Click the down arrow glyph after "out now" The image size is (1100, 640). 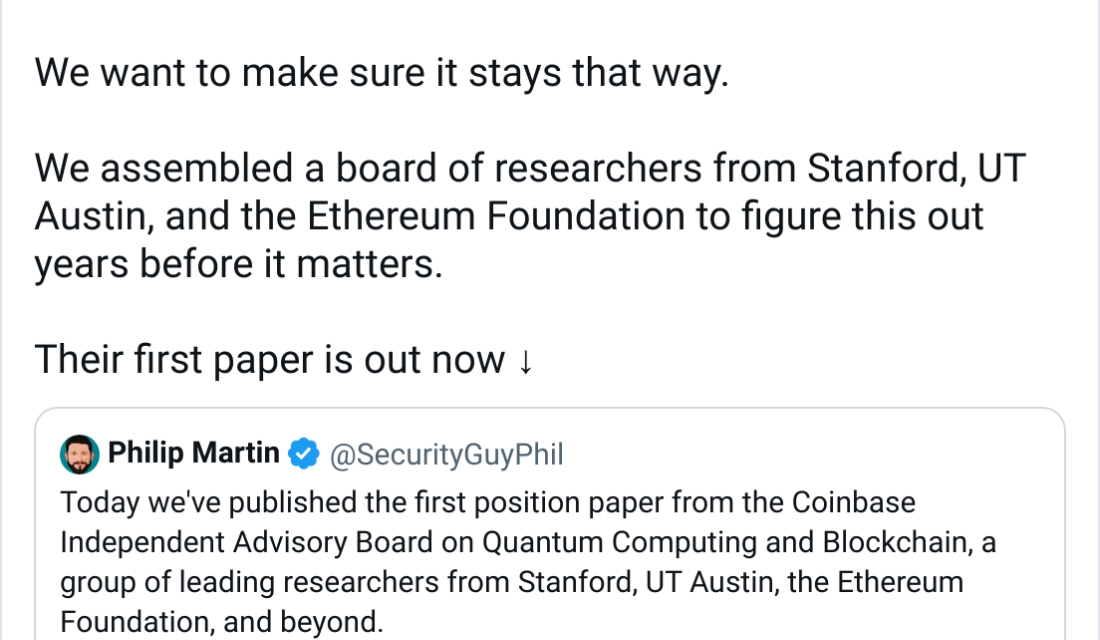click(x=524, y=359)
